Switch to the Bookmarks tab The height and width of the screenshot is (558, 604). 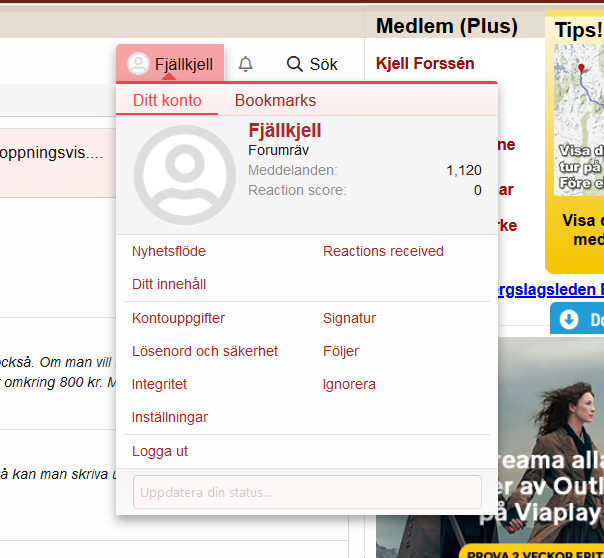pyautogui.click(x=275, y=100)
